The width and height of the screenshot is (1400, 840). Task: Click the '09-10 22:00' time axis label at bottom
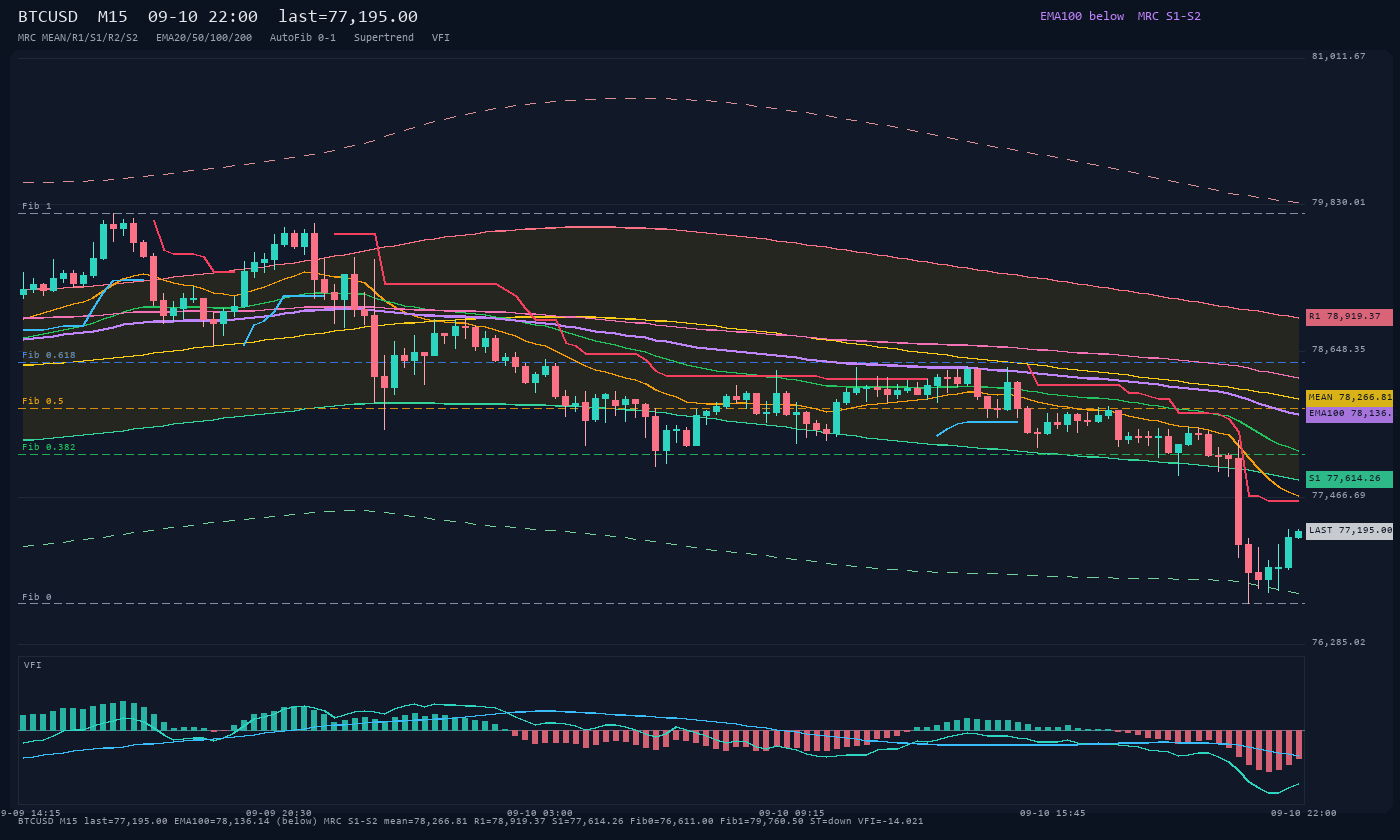1304,813
